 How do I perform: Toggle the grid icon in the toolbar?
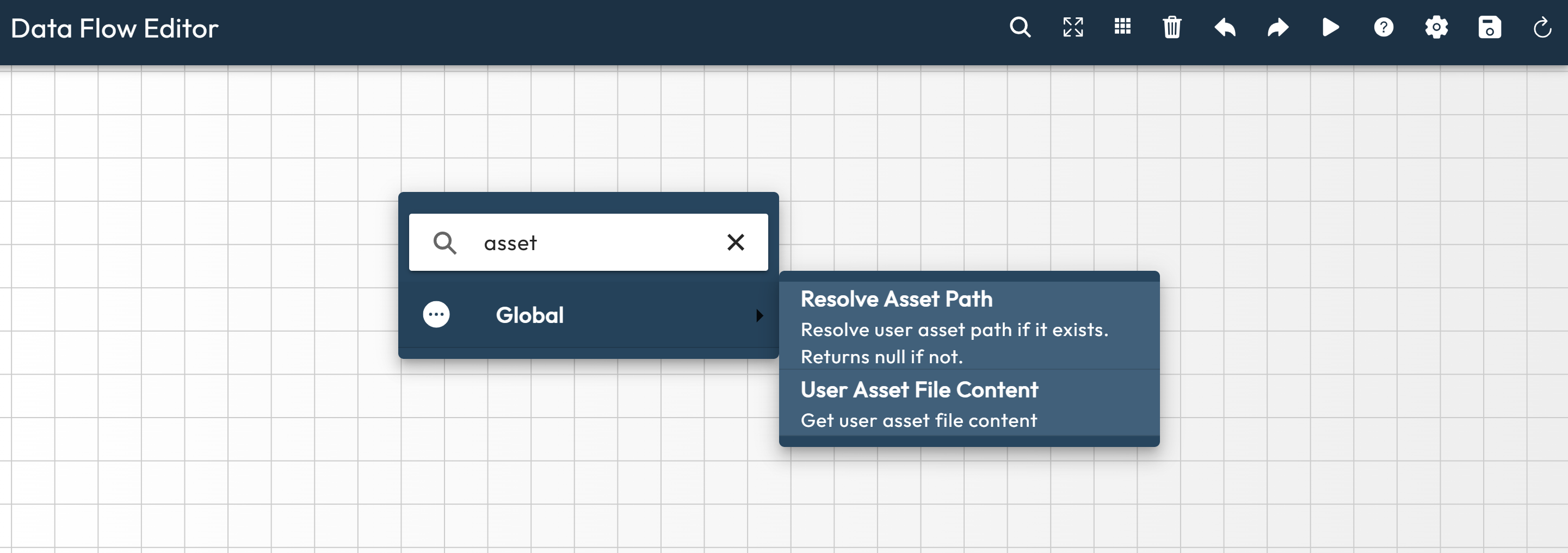1122,27
